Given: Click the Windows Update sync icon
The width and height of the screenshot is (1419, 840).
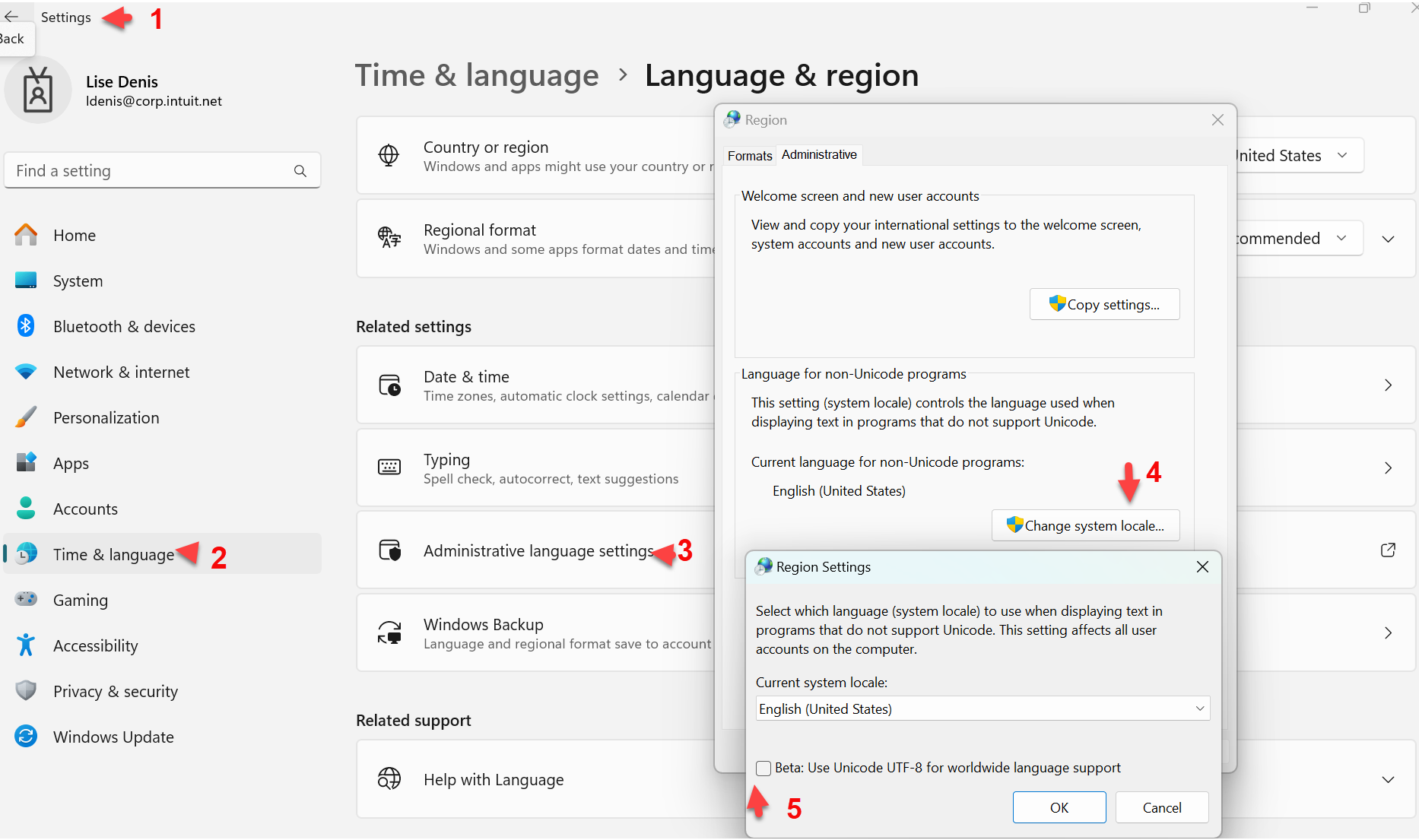Looking at the screenshot, I should (x=26, y=737).
